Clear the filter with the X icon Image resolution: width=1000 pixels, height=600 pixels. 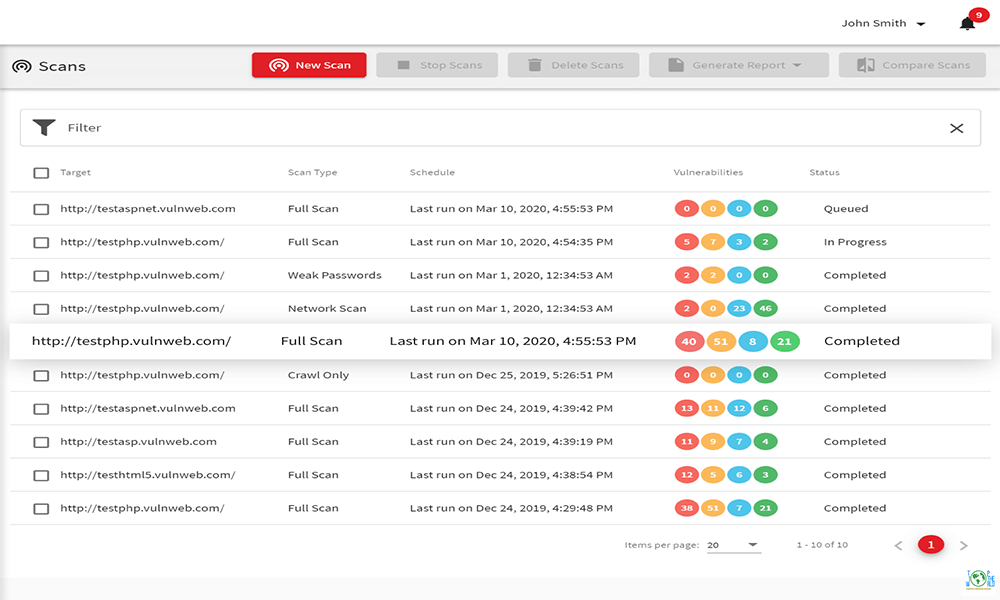click(957, 128)
